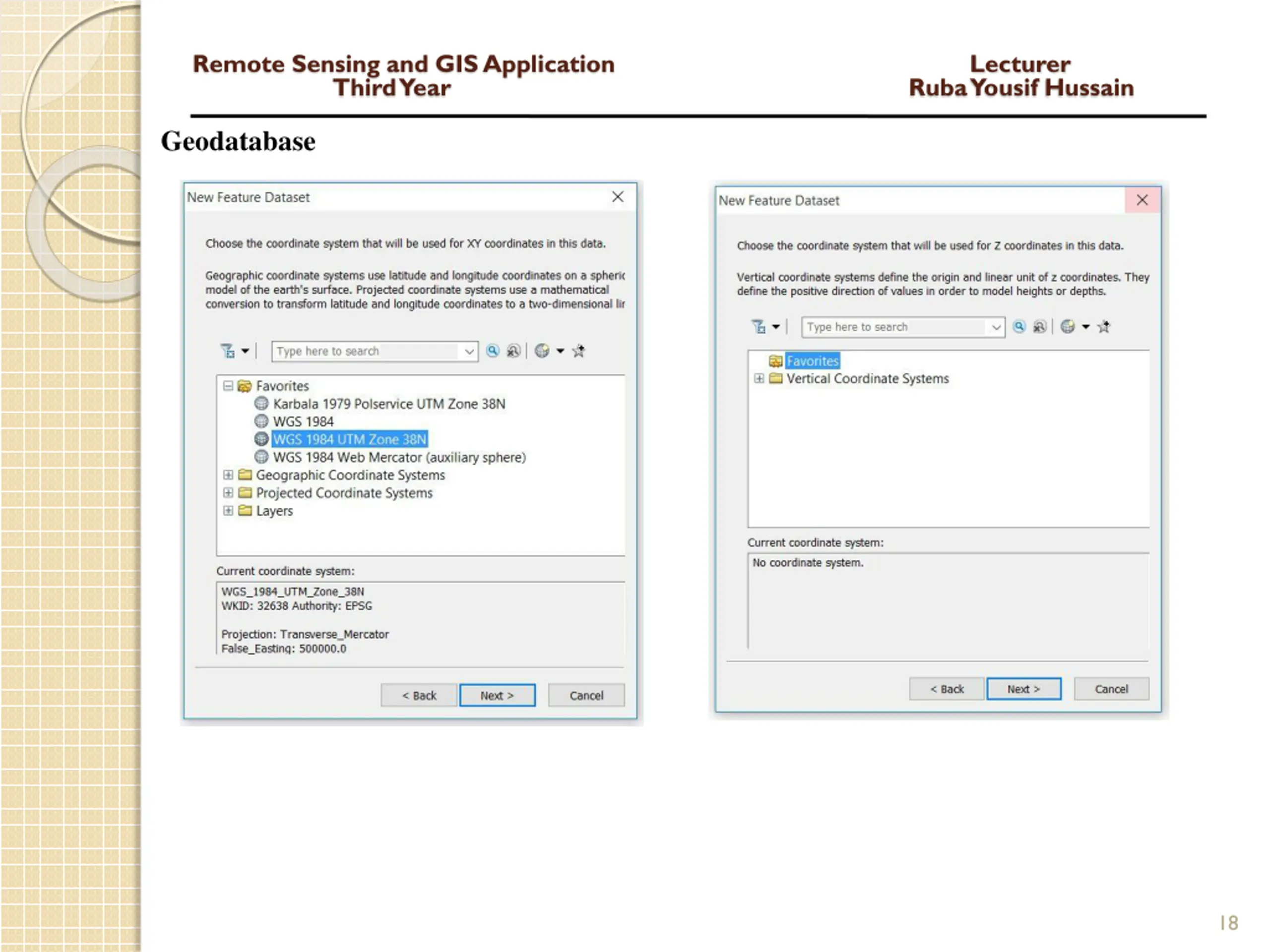Select WGS 1984 in Favorites
The image size is (1270, 952).
(x=303, y=422)
